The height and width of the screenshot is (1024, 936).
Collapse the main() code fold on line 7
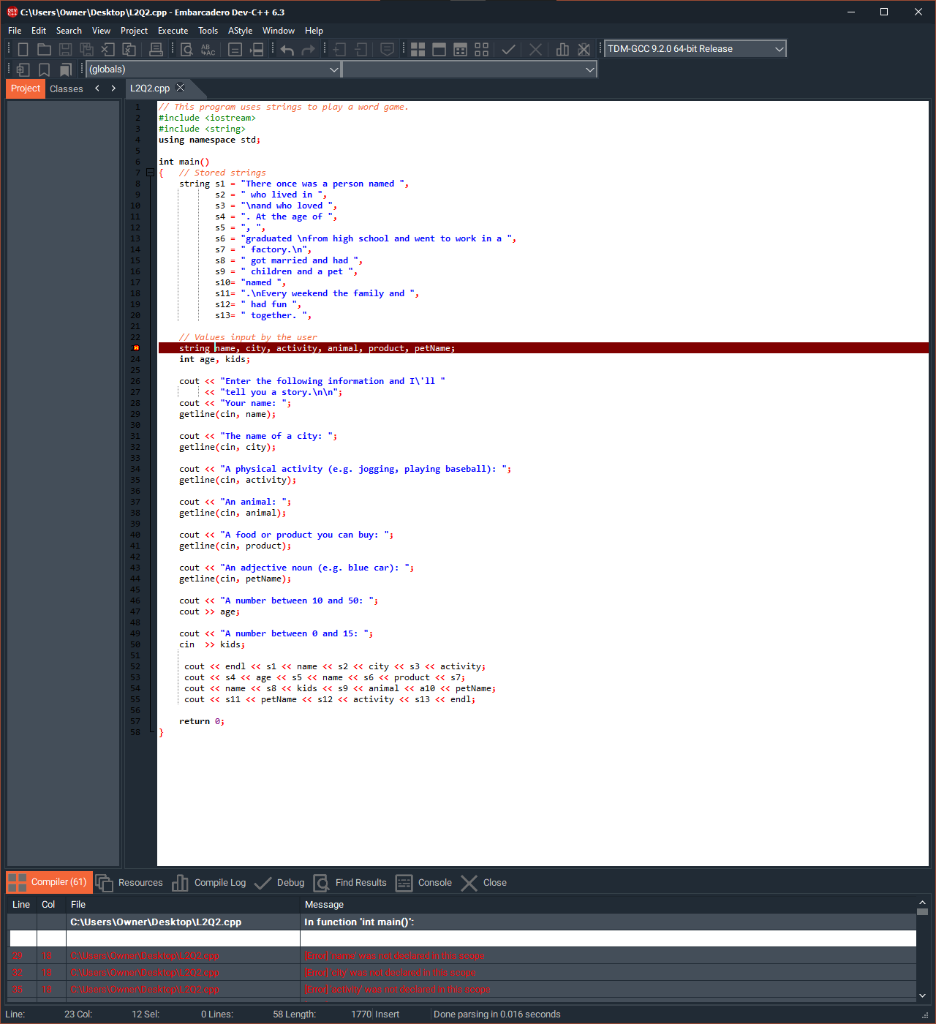point(149,172)
